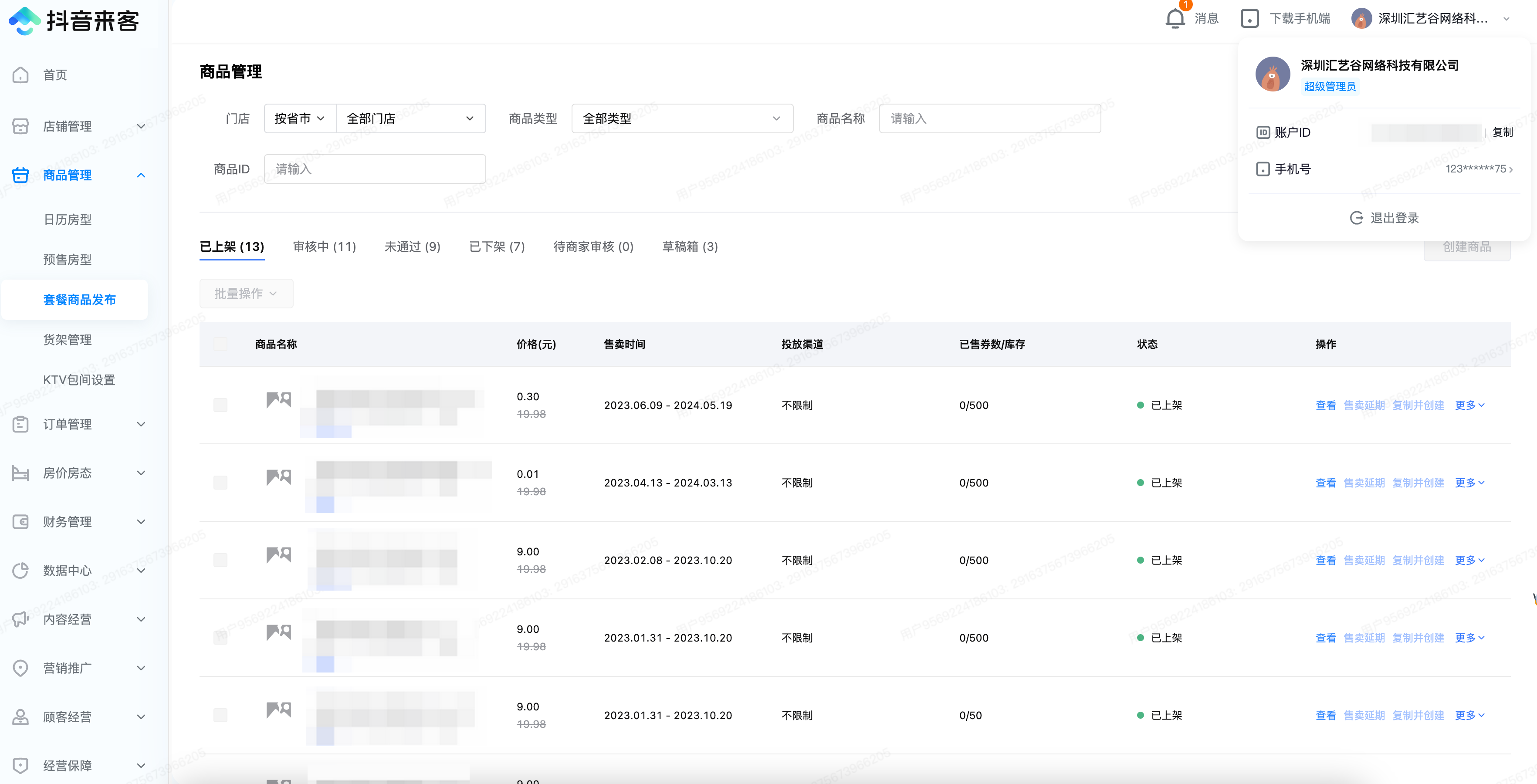Click the top bar account avatar
Image resolution: width=1537 pixels, height=784 pixels.
(x=1361, y=18)
